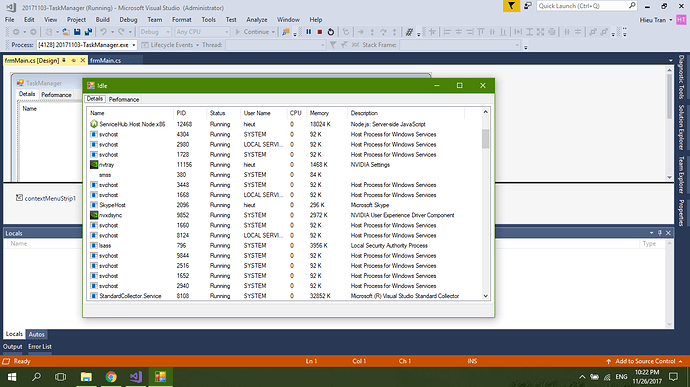Click the Windows Start button
Viewport: 690px width, 387px height.
coord(12,377)
